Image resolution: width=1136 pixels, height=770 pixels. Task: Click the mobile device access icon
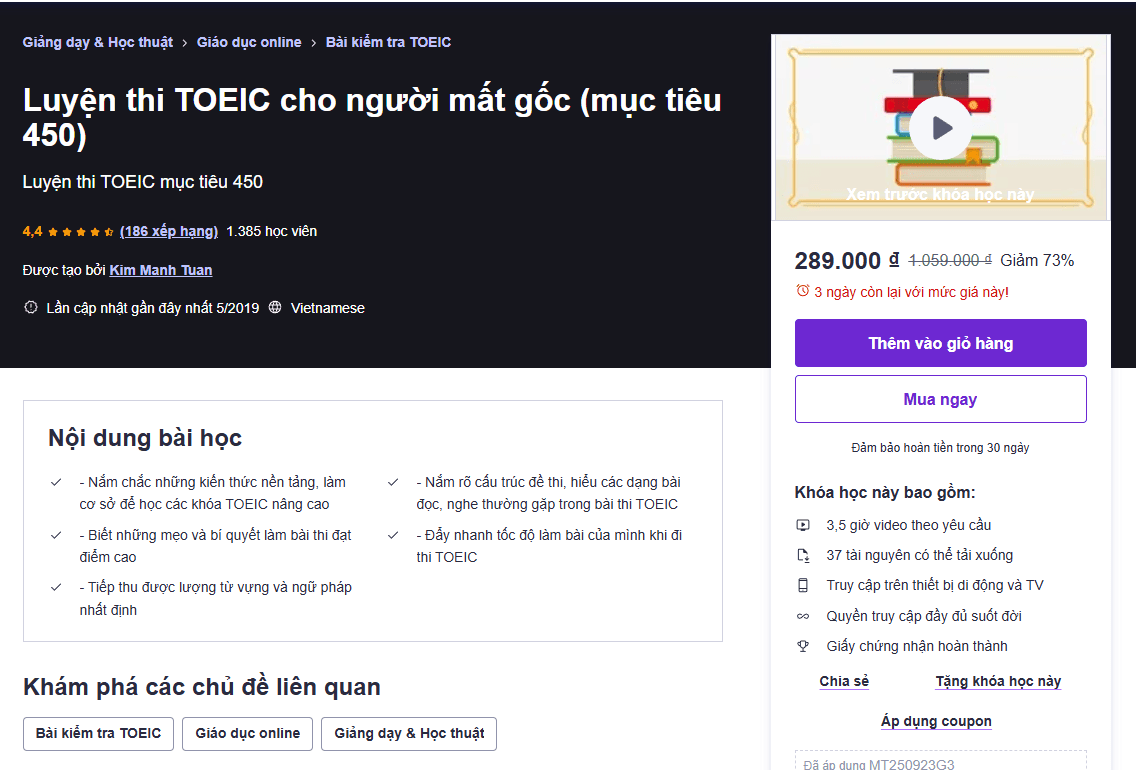pyautogui.click(x=803, y=585)
